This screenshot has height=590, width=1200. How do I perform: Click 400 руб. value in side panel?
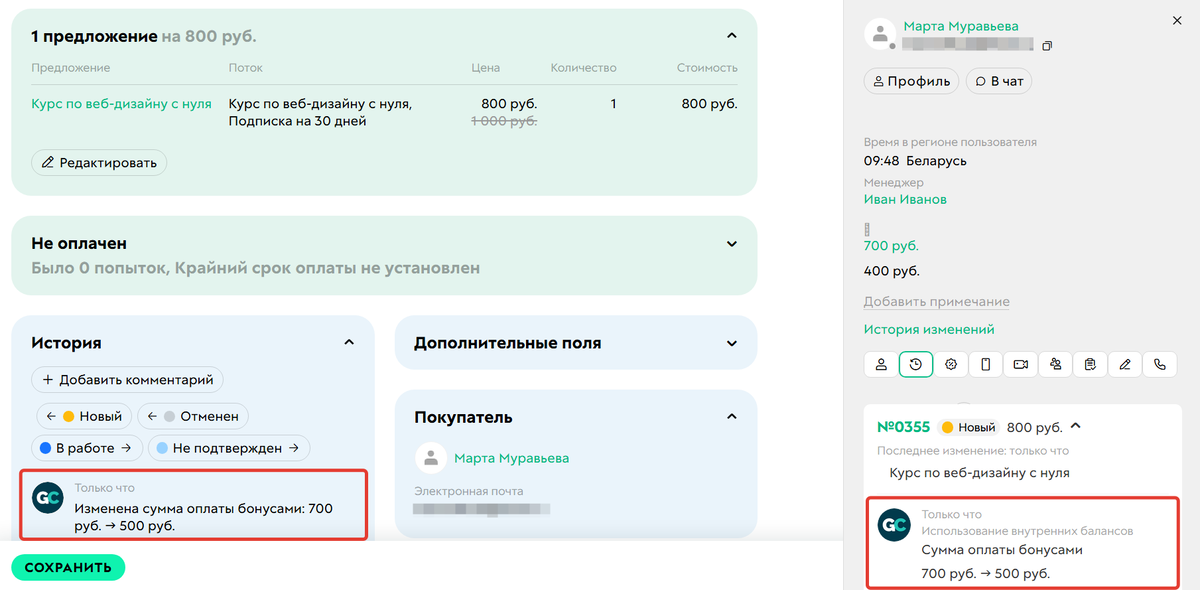pos(891,271)
